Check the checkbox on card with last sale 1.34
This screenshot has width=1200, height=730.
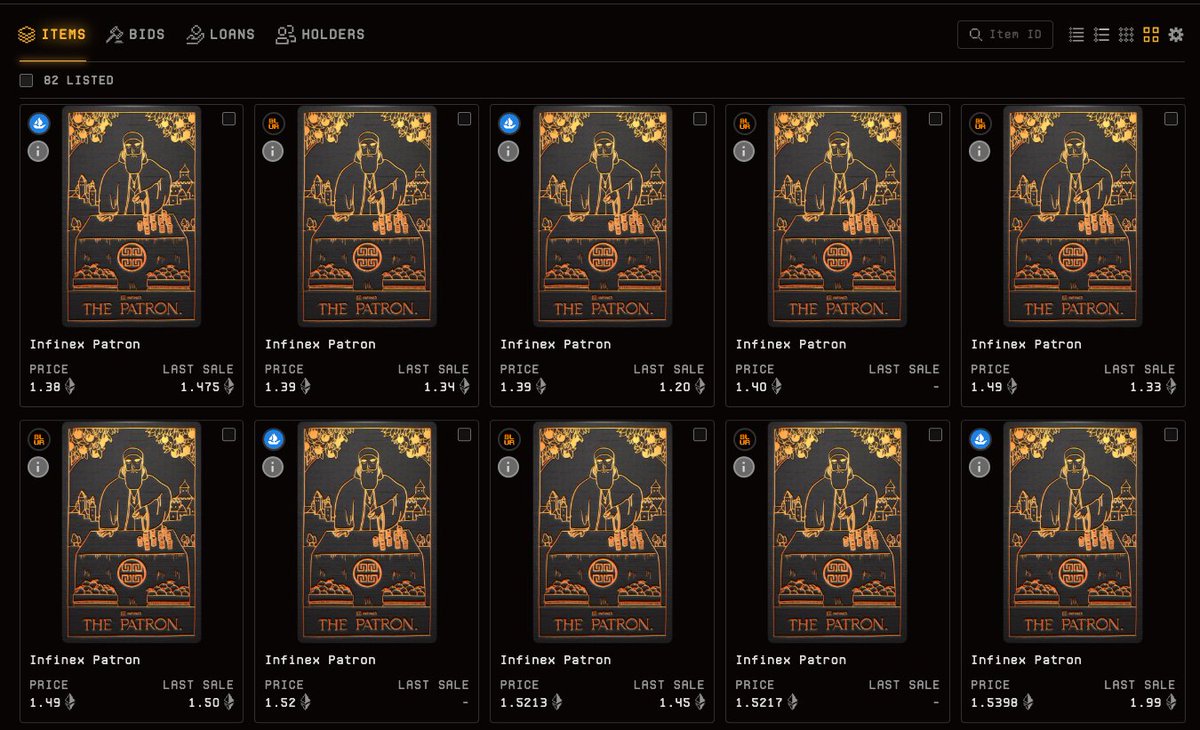464,119
